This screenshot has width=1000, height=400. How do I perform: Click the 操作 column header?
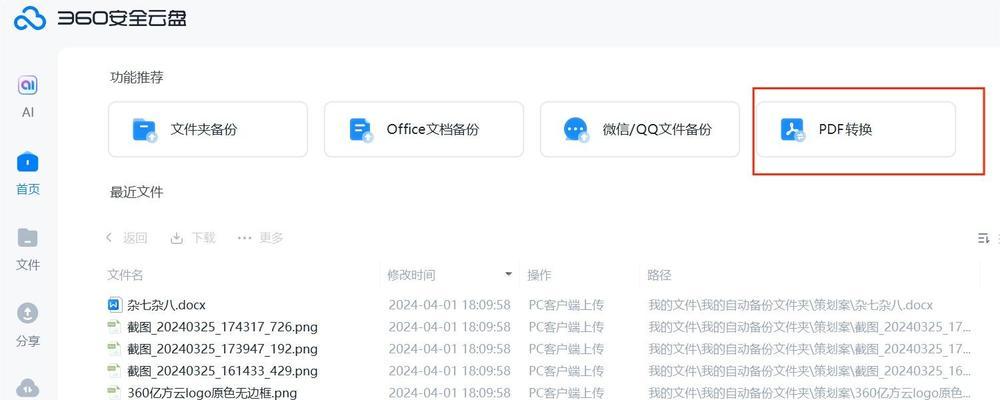tap(539, 275)
